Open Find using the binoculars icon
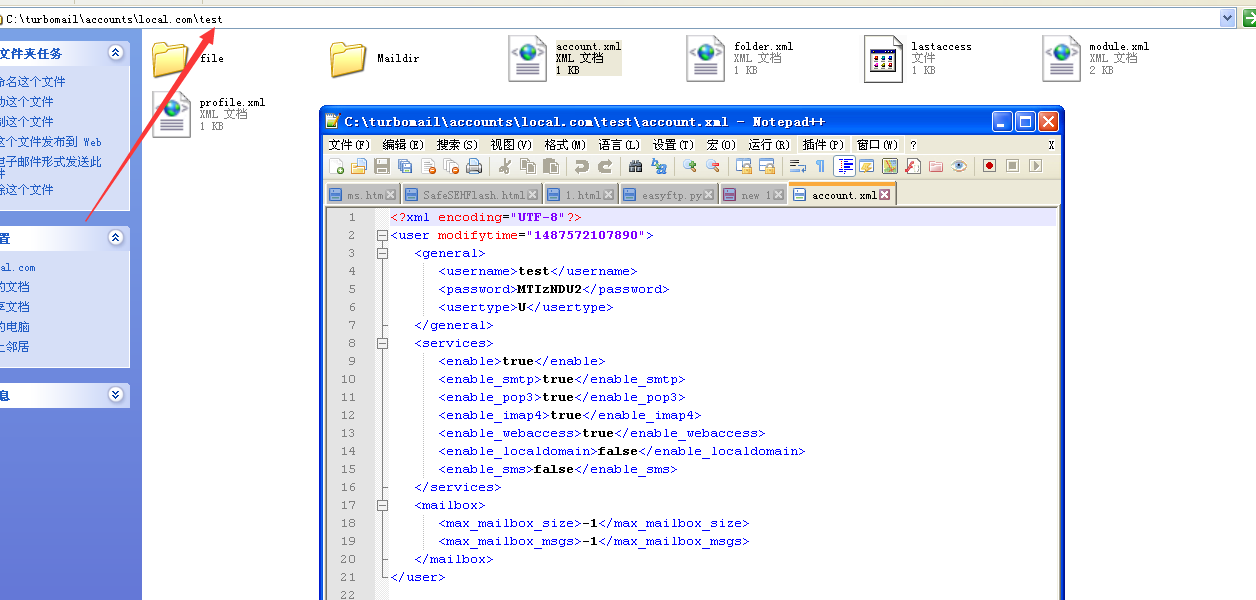The image size is (1256, 600). (635, 166)
